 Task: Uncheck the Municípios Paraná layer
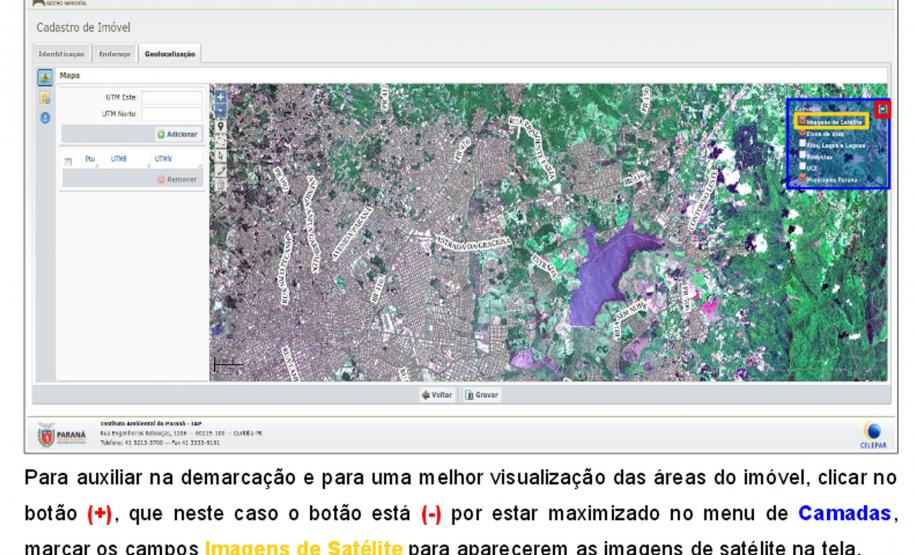pyautogui.click(x=802, y=178)
